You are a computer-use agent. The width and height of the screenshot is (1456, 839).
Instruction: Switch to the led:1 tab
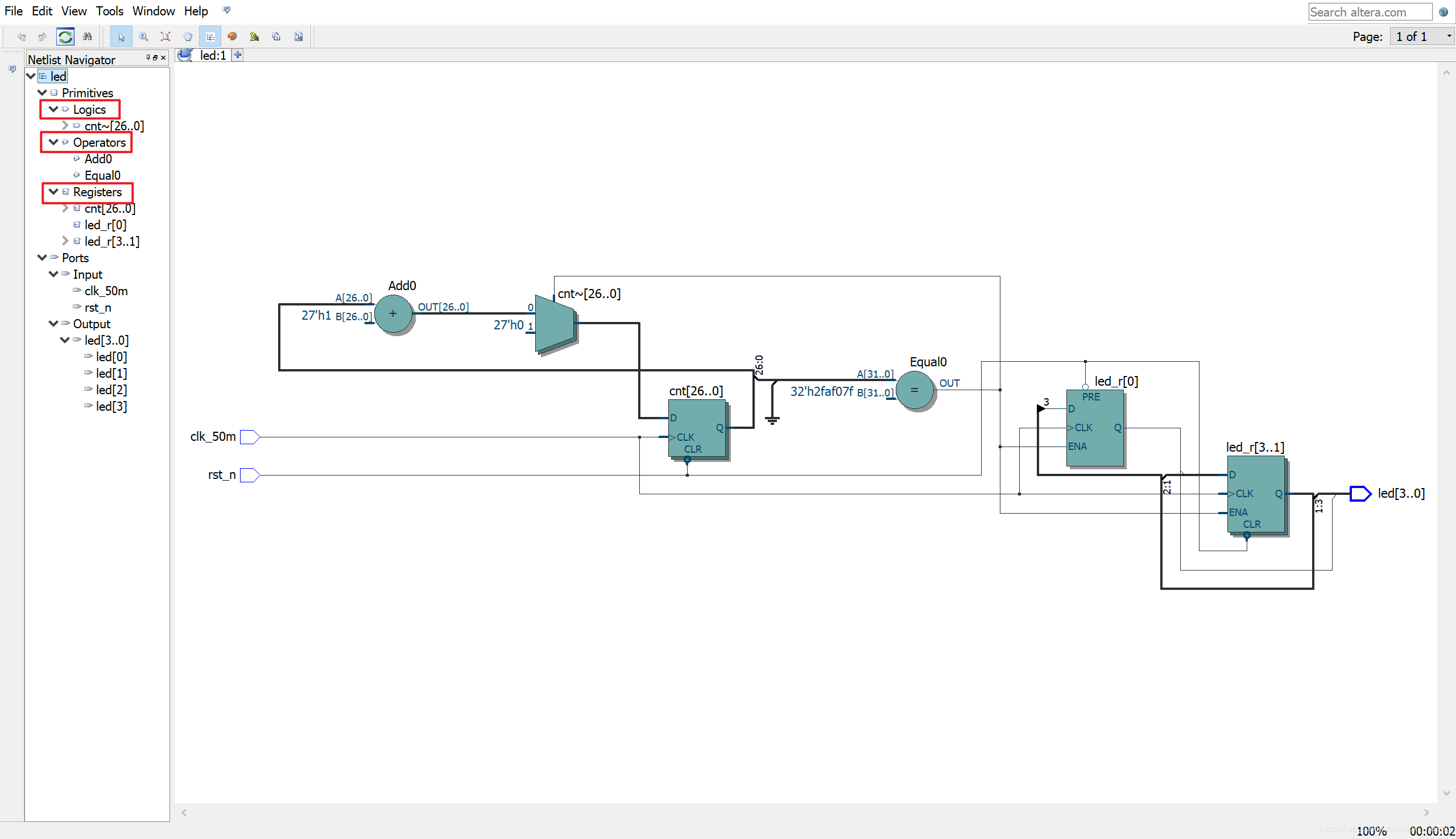point(212,55)
